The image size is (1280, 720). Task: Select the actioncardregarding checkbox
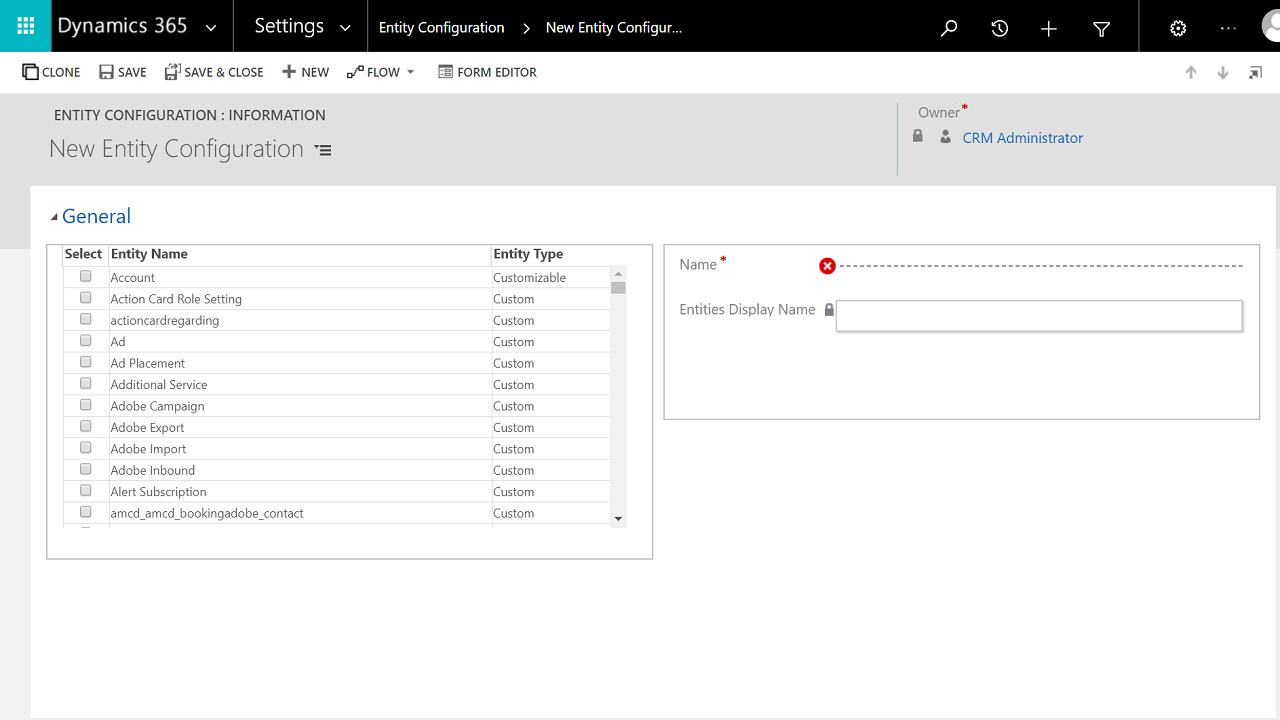(x=86, y=319)
